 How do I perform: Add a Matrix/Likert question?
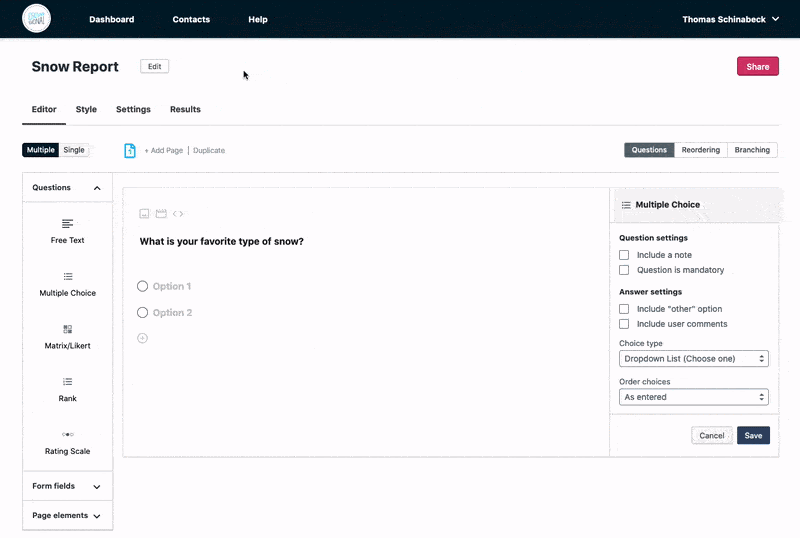tap(68, 329)
